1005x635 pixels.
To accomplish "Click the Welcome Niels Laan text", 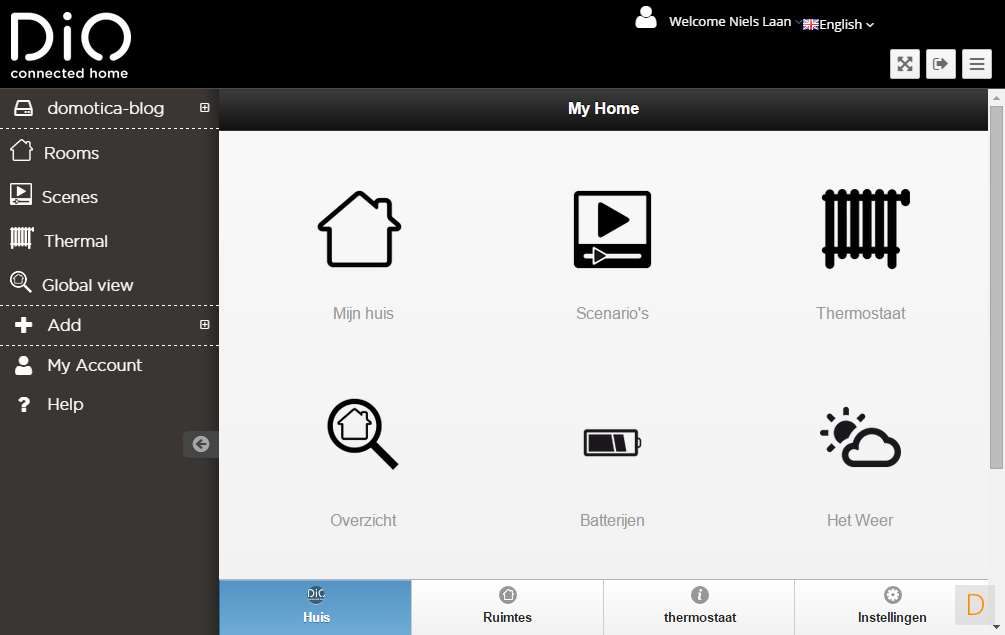I will [730, 22].
